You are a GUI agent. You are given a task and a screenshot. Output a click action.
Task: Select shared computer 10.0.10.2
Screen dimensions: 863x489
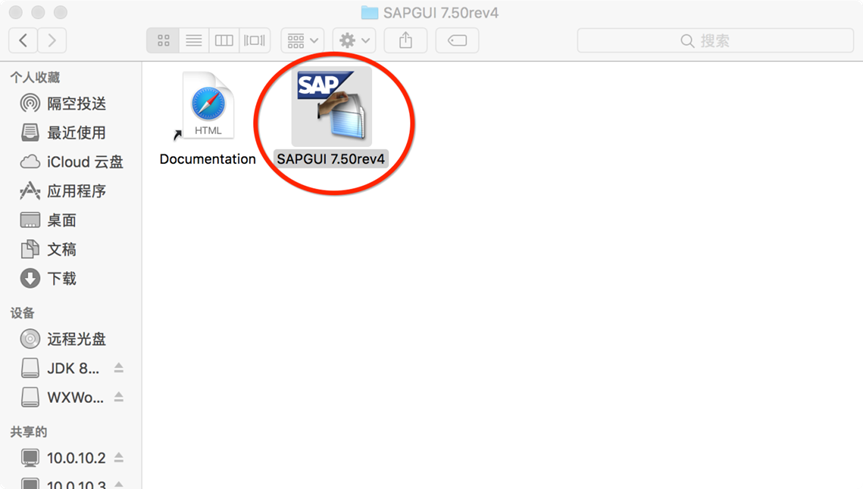(63, 458)
